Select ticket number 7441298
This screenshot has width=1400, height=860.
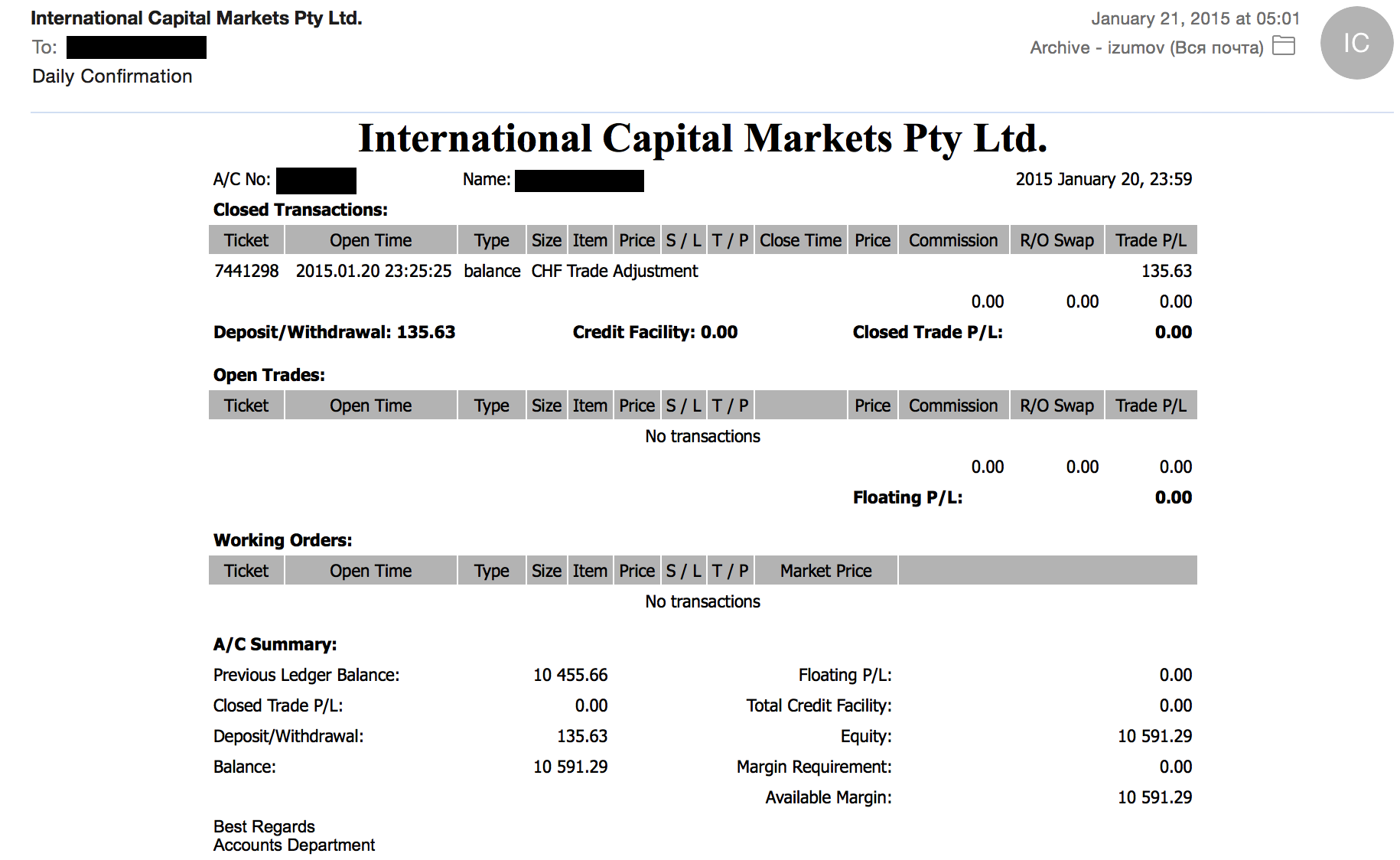coord(246,271)
